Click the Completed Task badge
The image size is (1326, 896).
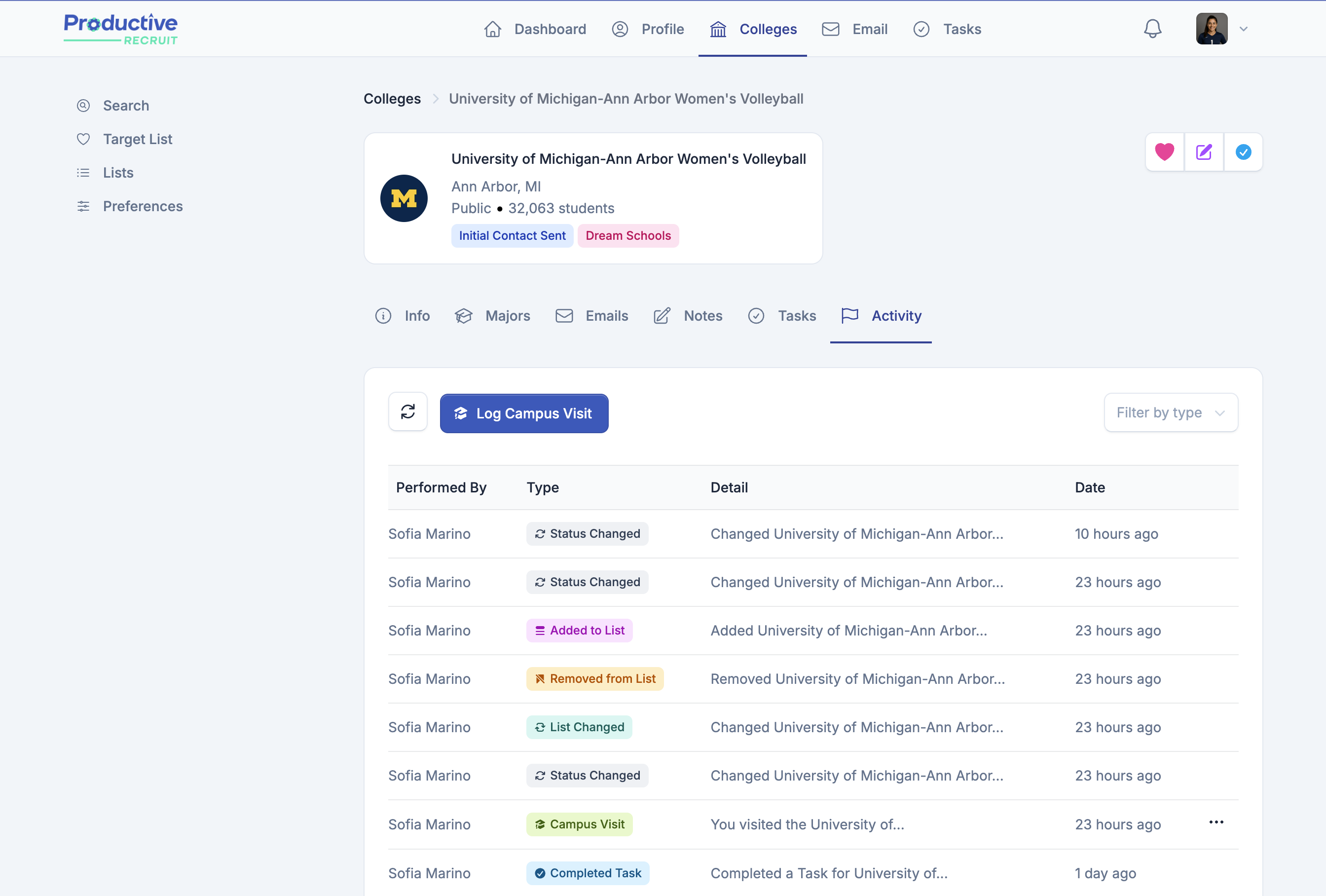(588, 874)
